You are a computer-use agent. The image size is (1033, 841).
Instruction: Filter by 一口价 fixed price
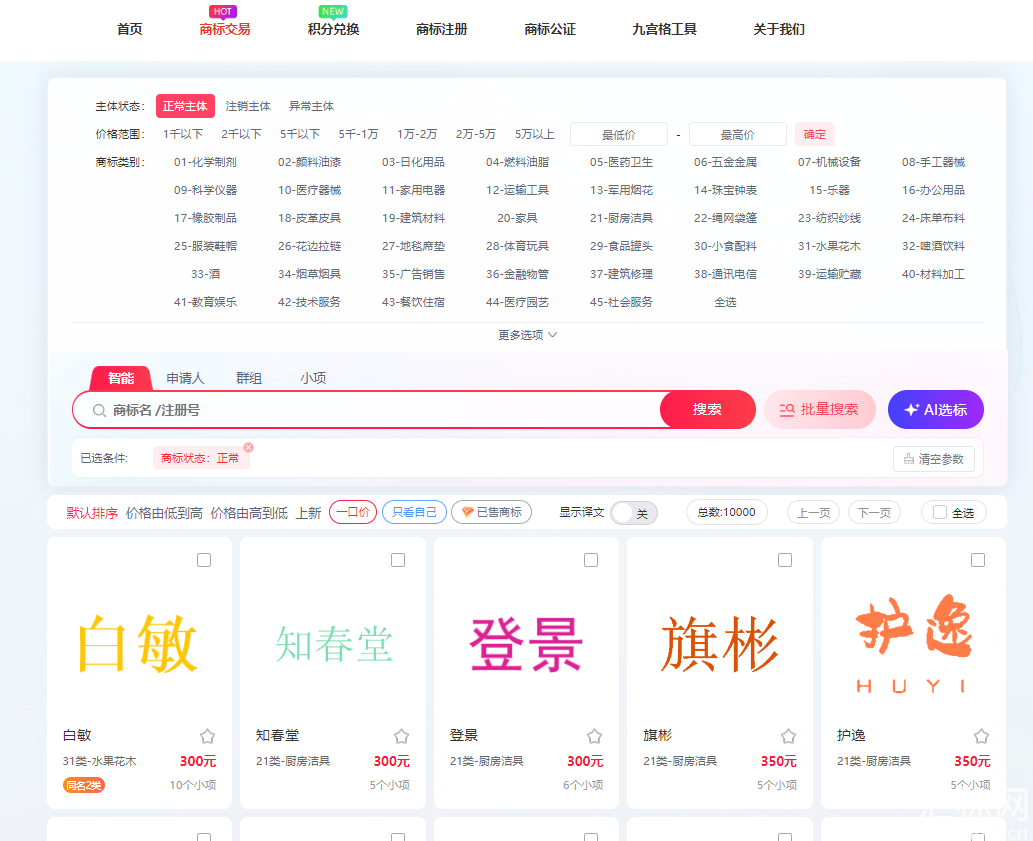pos(353,512)
